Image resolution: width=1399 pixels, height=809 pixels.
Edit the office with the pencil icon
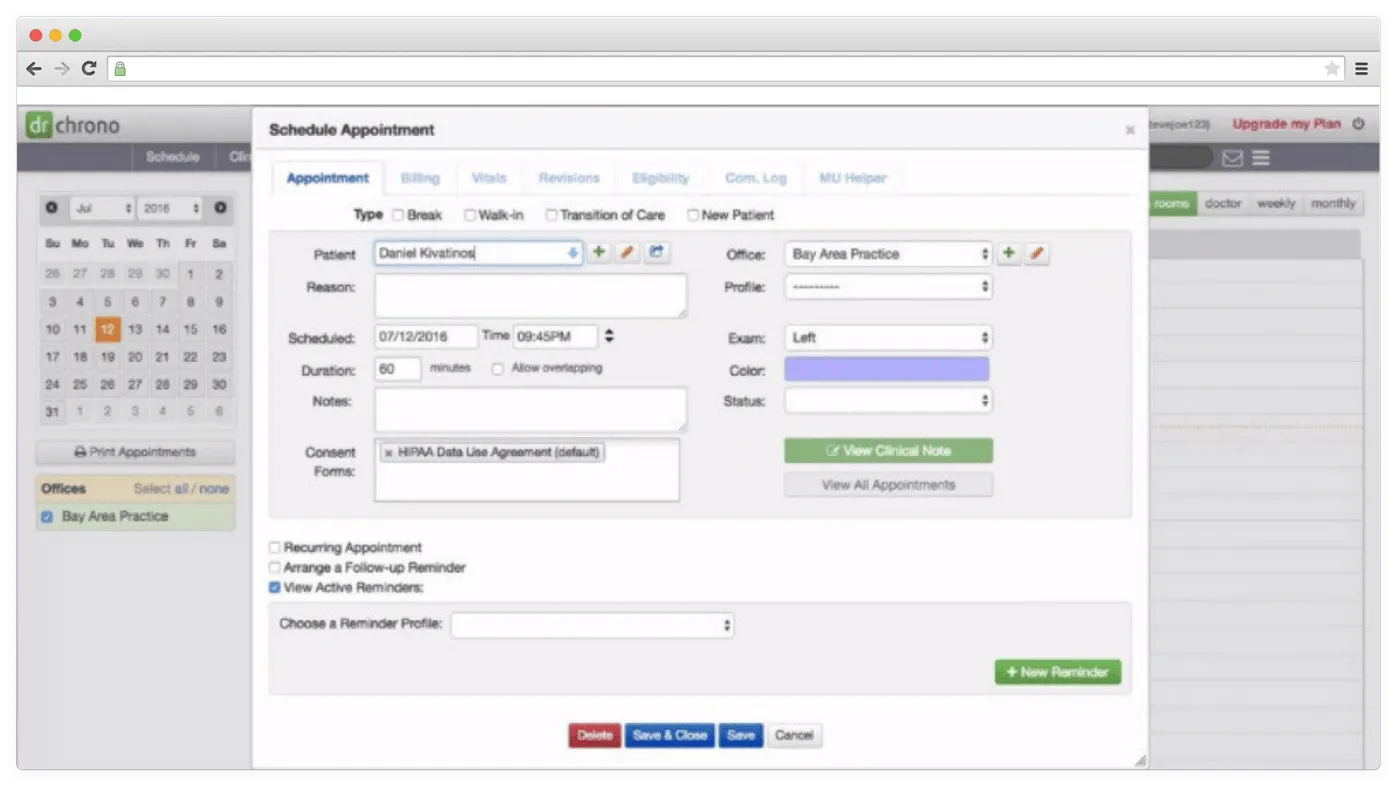[x=1037, y=254]
